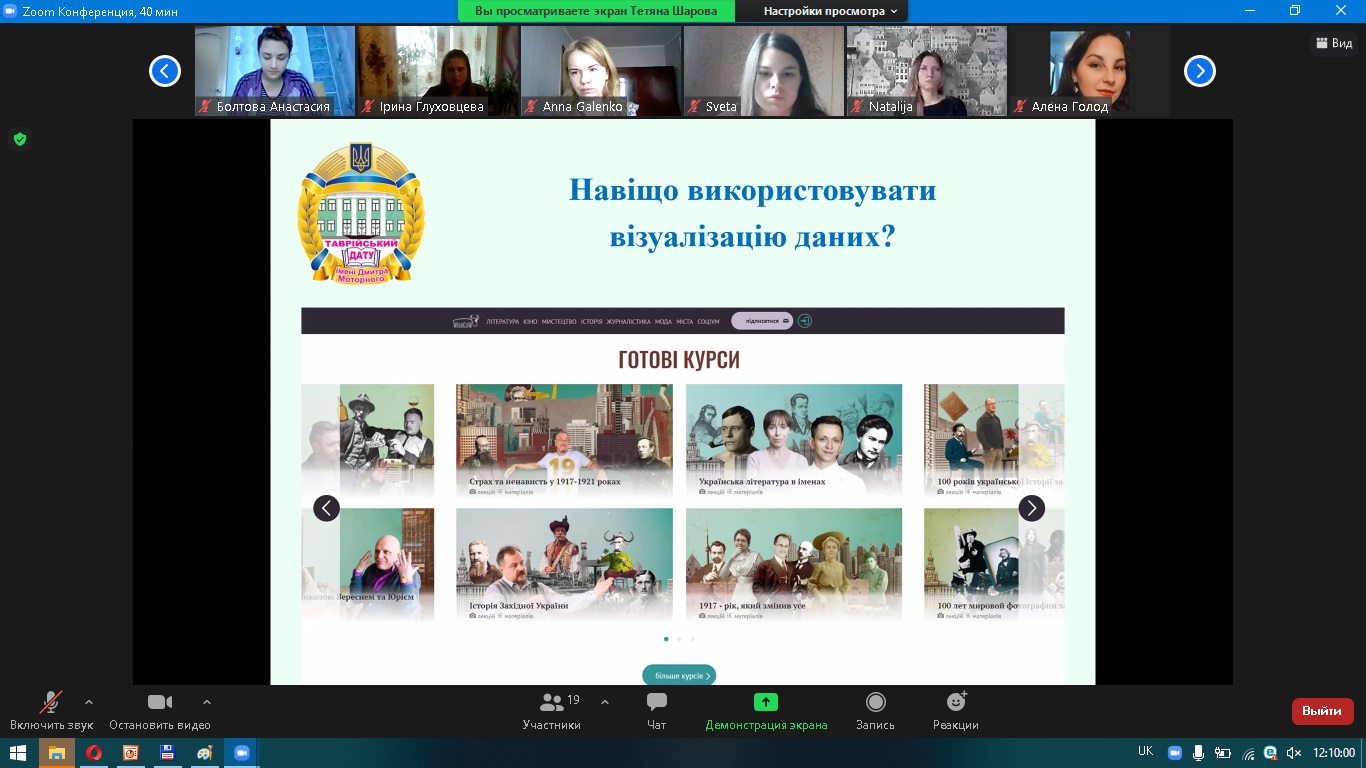Screen dimensions: 1366x768
Task: Open the course Історія Західної України
Action: pyautogui.click(x=564, y=565)
